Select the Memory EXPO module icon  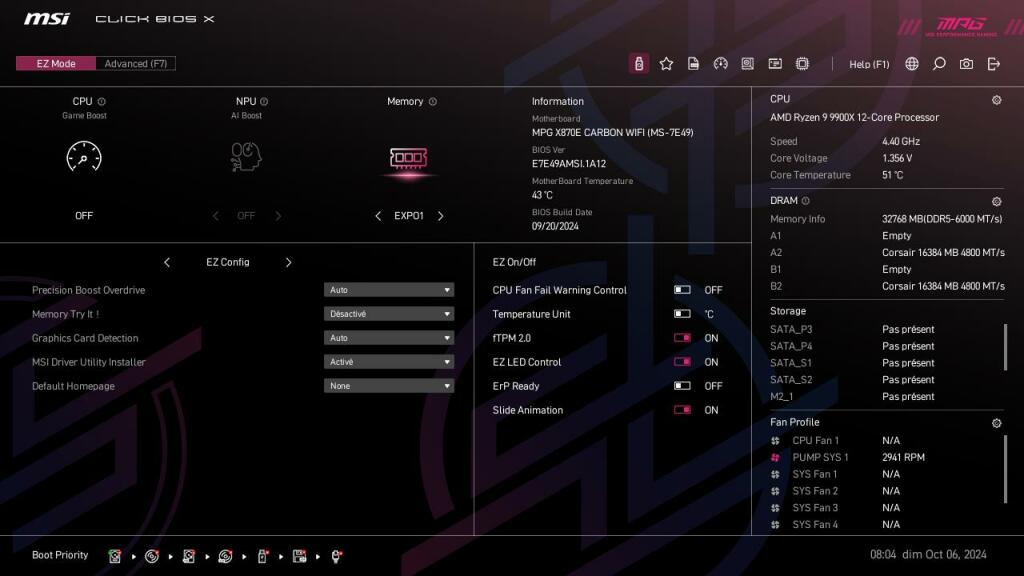[x=409, y=158]
